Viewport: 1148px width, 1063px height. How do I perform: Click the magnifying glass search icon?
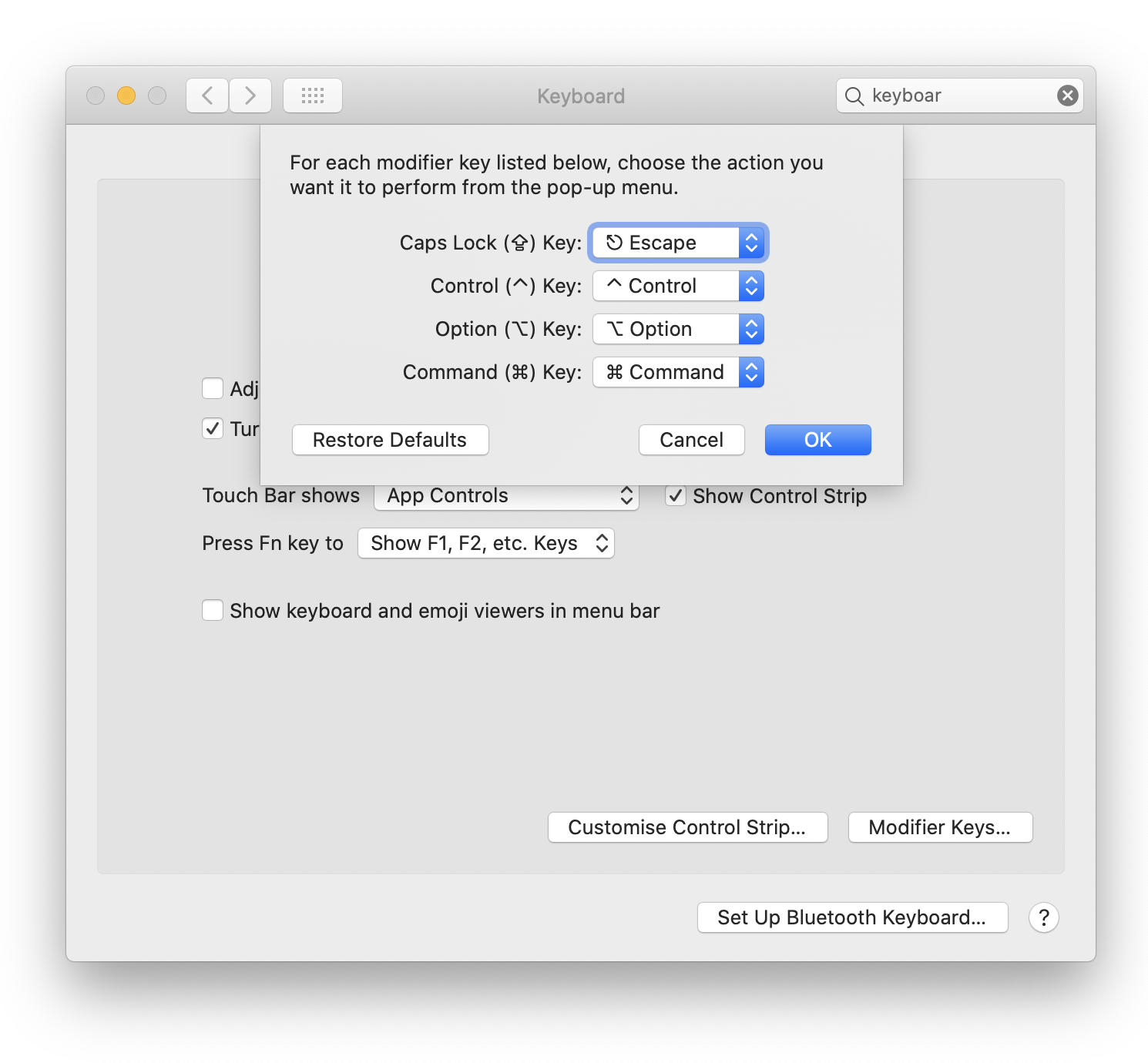(x=854, y=96)
